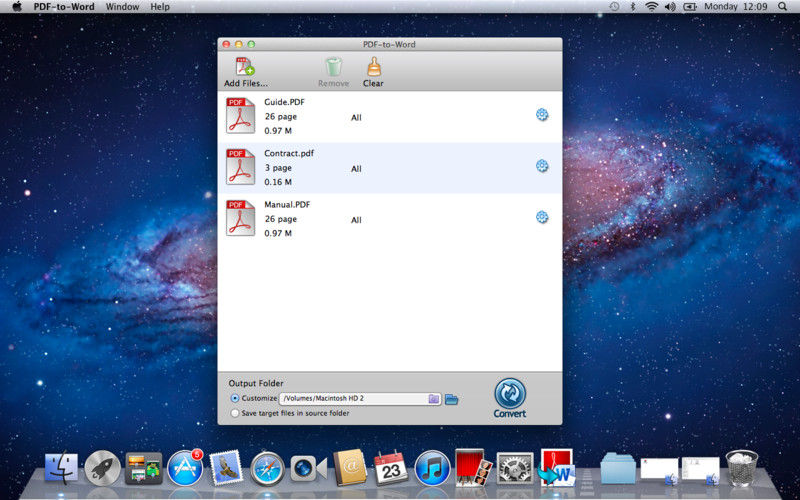Open settings gear for Guide.PDF
Viewport: 800px width, 500px height.
pyautogui.click(x=542, y=114)
